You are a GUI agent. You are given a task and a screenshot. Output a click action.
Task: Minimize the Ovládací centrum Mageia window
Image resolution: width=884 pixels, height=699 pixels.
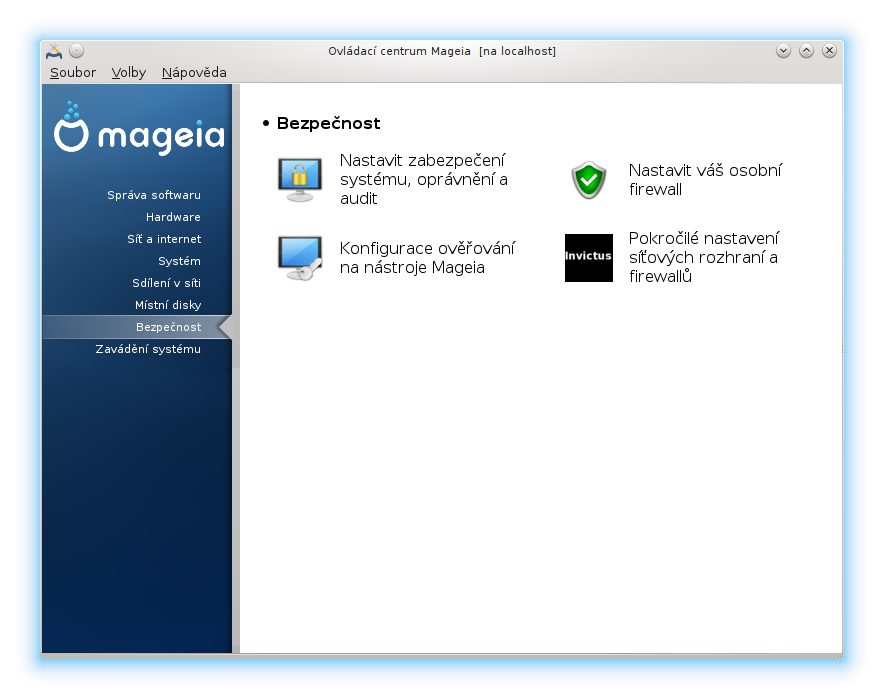pyautogui.click(x=783, y=51)
